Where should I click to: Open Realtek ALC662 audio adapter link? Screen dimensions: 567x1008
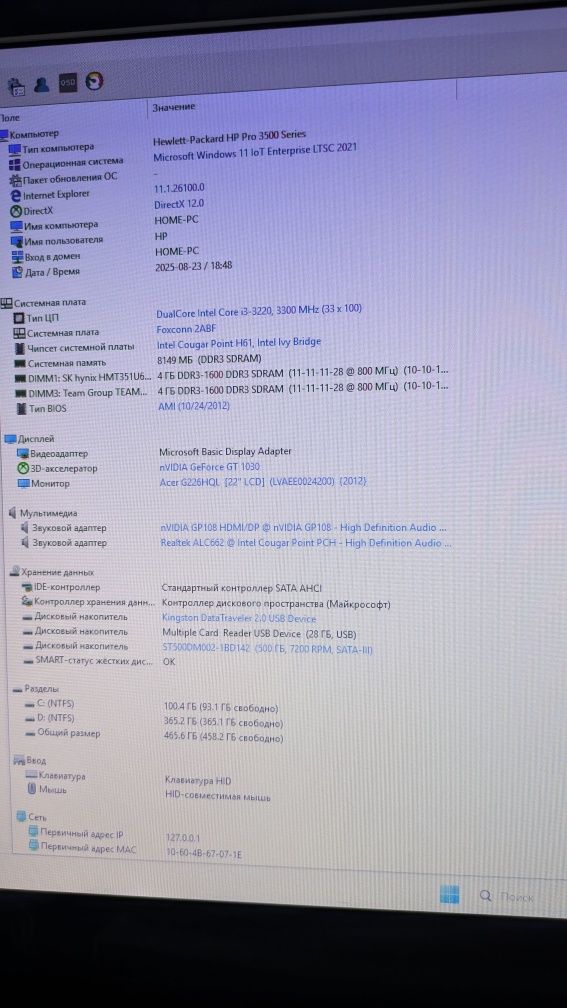pyautogui.click(x=305, y=543)
